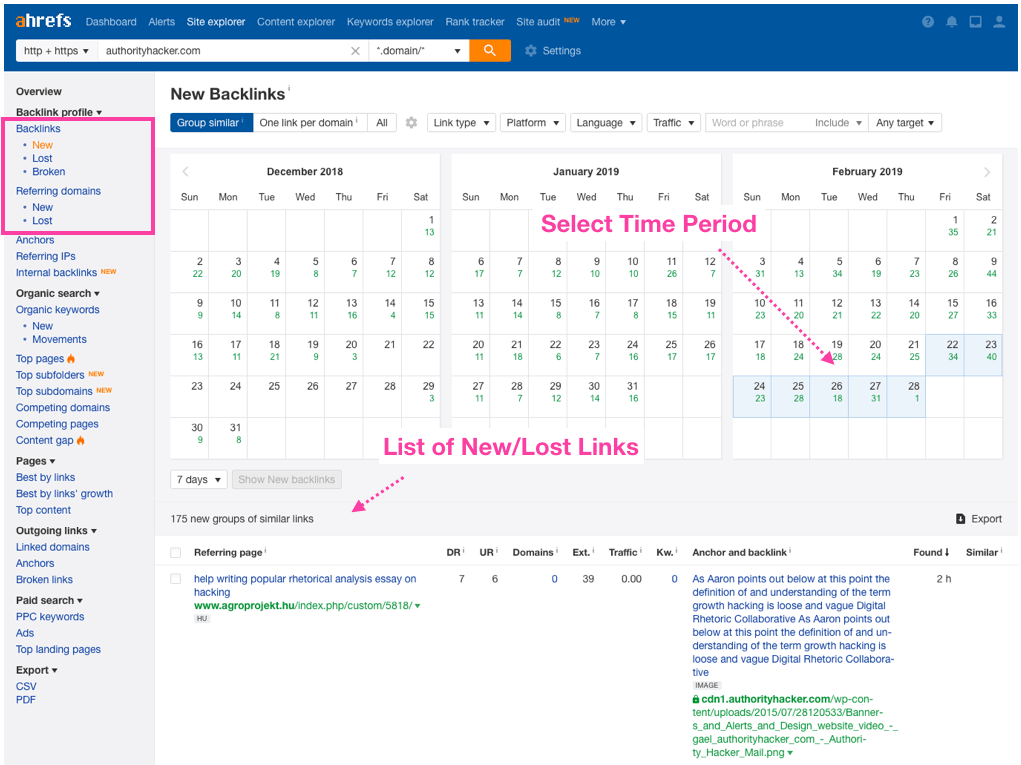1021x765 pixels.
Task: Open Linked domains in sidebar
Action: pyautogui.click(x=53, y=547)
